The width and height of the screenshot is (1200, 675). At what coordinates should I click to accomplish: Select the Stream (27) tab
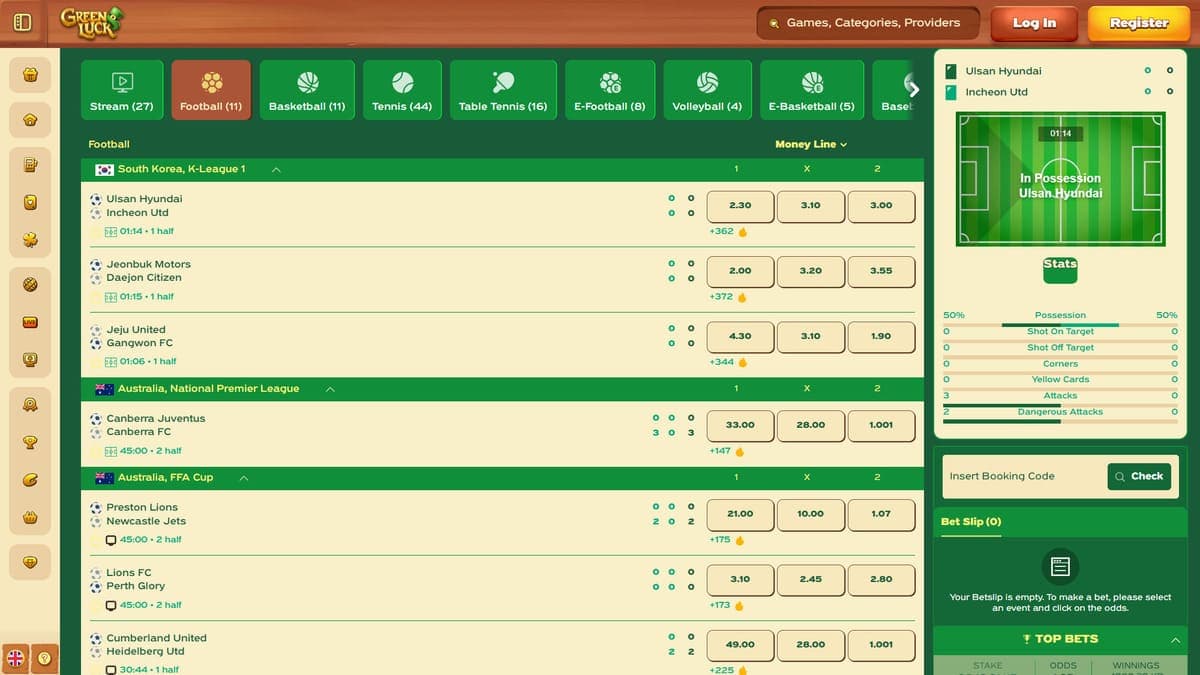coord(122,90)
